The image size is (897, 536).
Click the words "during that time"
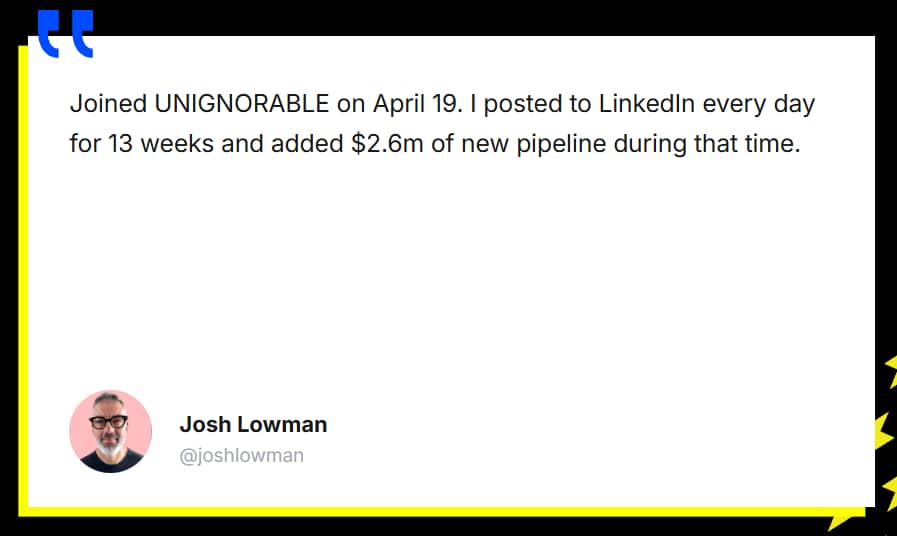coord(708,143)
